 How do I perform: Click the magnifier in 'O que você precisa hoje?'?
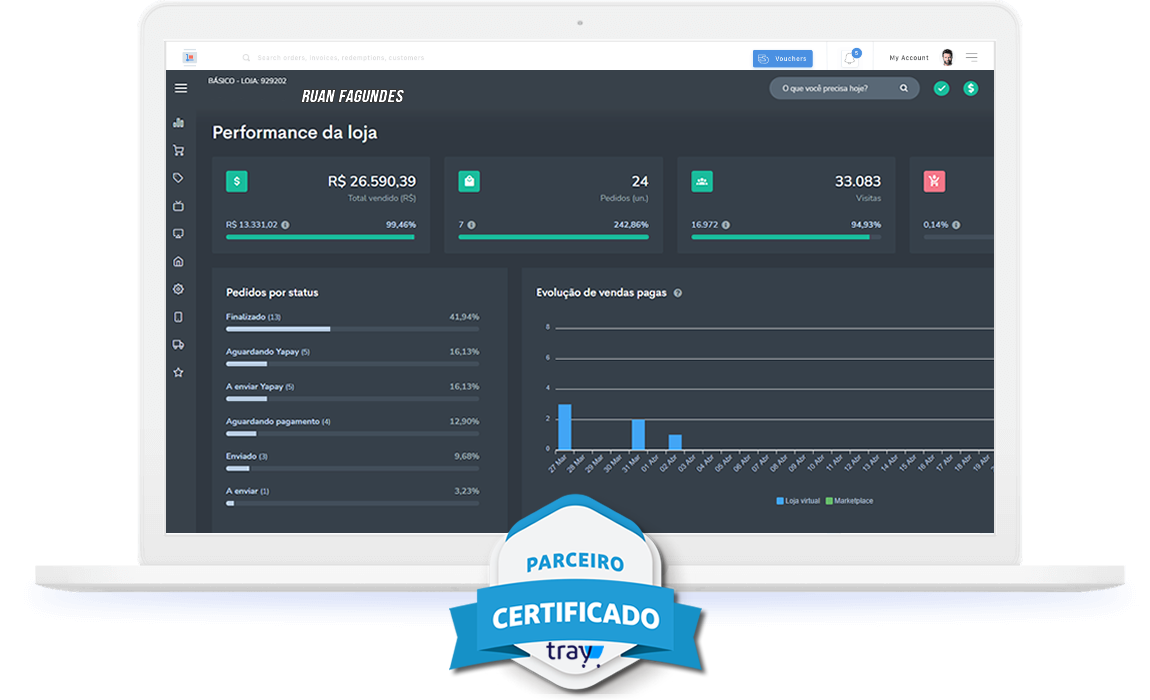pyautogui.click(x=904, y=88)
